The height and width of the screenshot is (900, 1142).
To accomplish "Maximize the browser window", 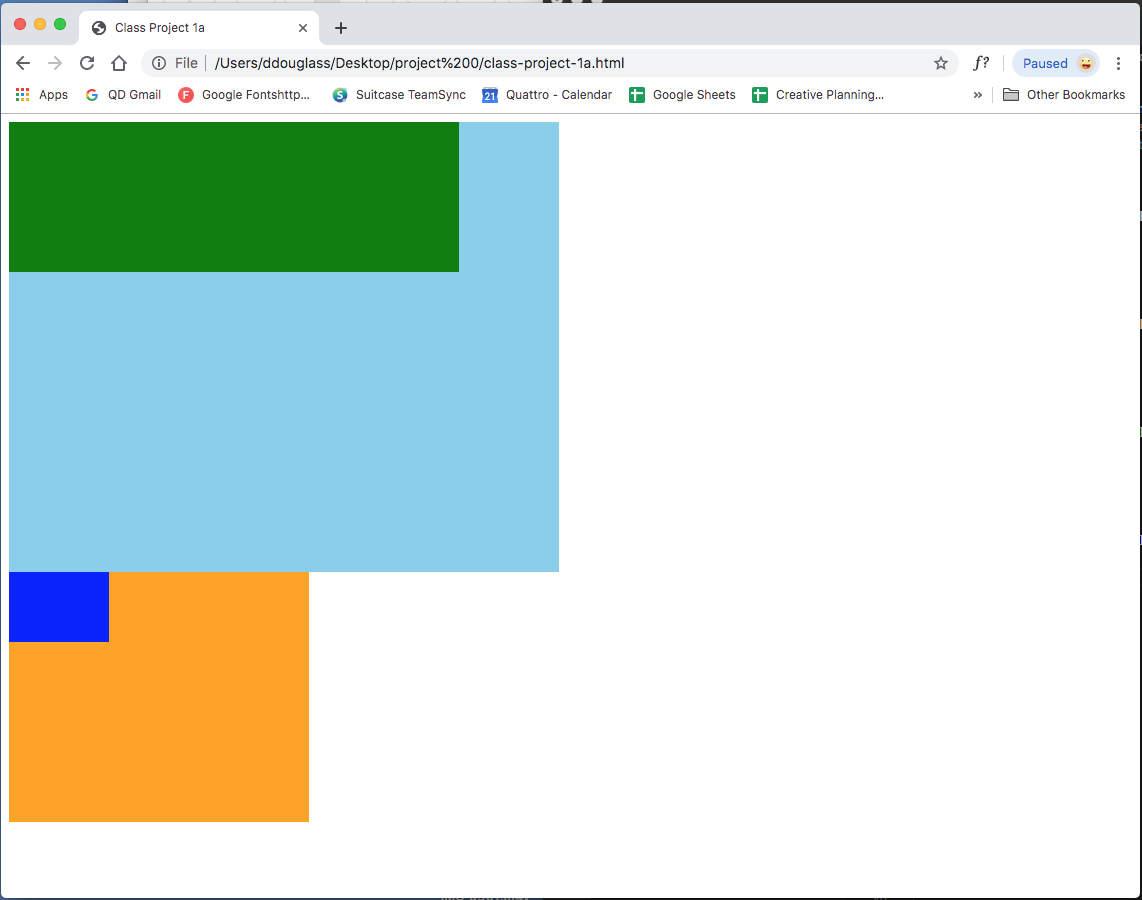I will pyautogui.click(x=60, y=24).
